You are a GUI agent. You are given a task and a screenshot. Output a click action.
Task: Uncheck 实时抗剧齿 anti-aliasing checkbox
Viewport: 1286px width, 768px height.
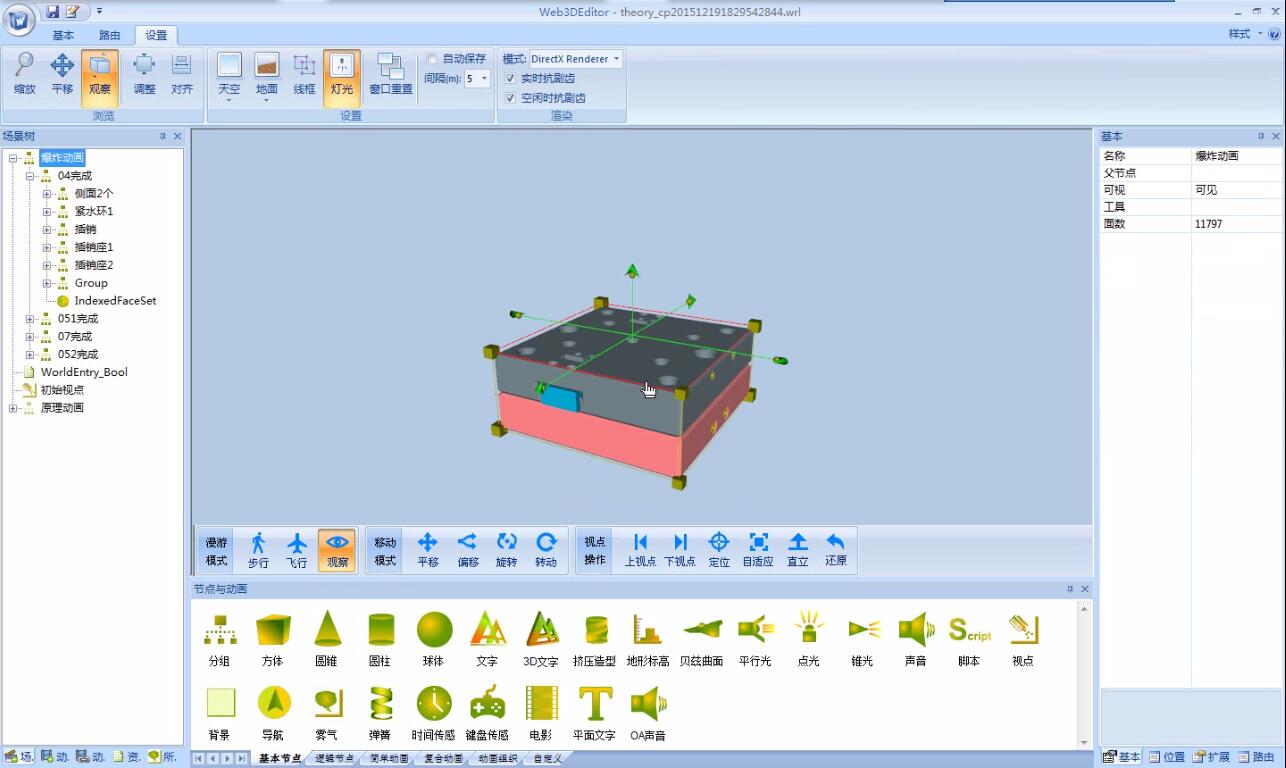pyautogui.click(x=510, y=78)
